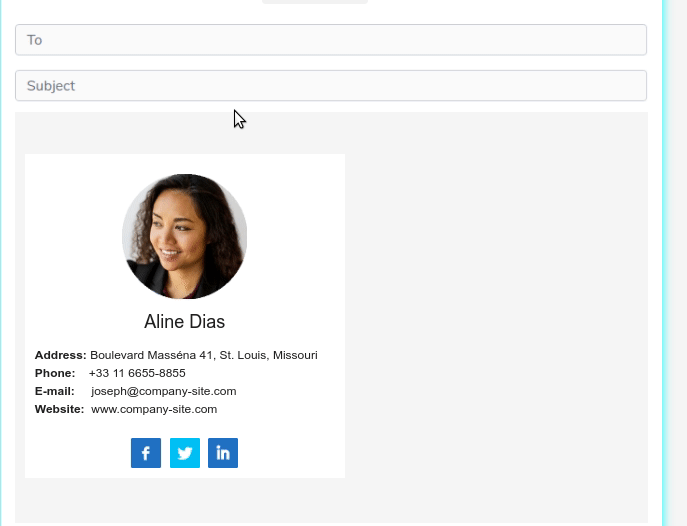Select the Aline Dias name heading
Screen dimensions: 687x526
click(x=184, y=321)
